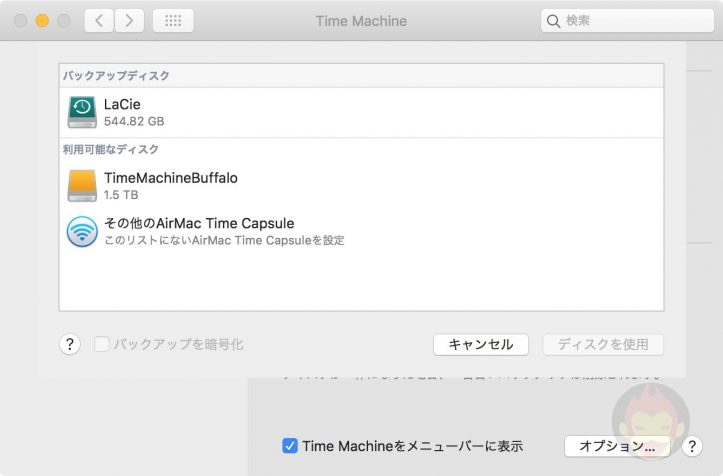Select the TimeMachineBuffalo disk name
The width and height of the screenshot is (723, 476).
click(171, 178)
